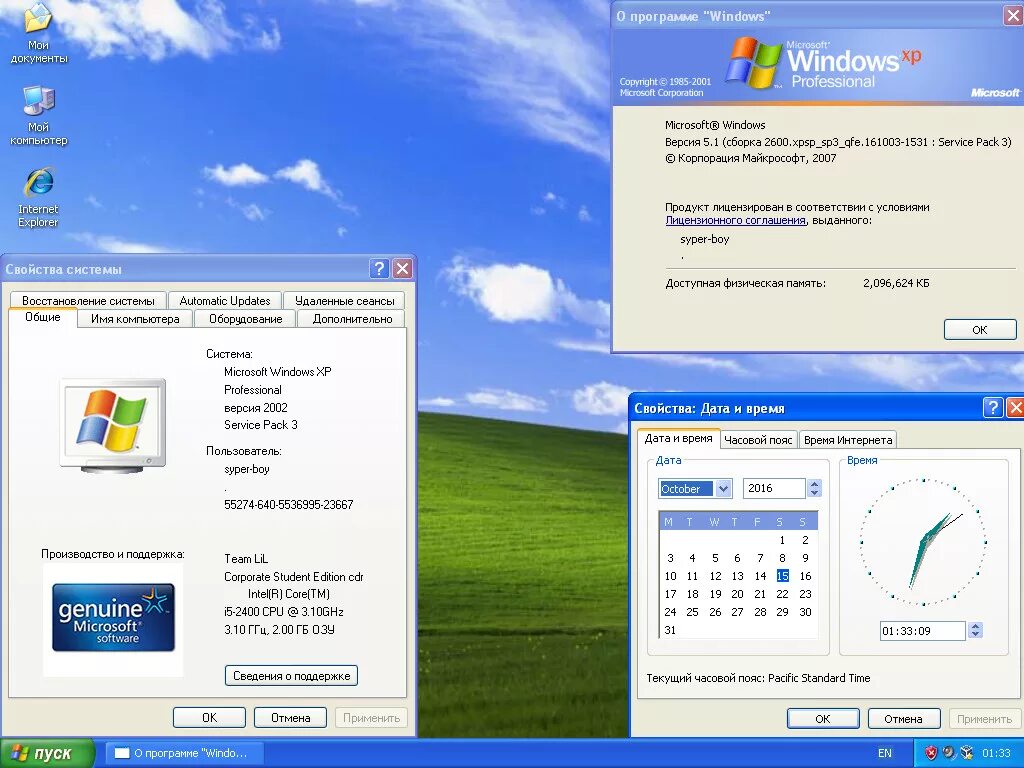Click the product ID 55274-640-5536995-23667

click(x=289, y=505)
